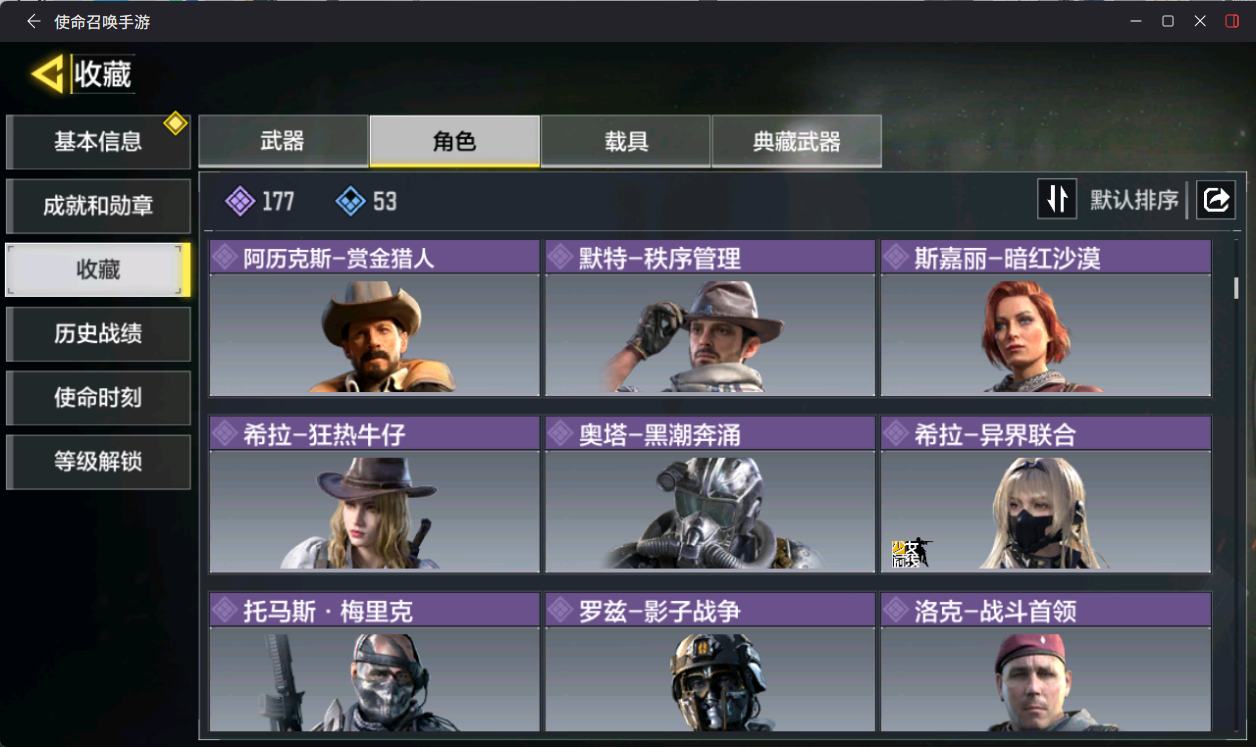Open 等级解锁 in the sidebar
Viewport: 1256px width, 747px height.
[x=98, y=462]
